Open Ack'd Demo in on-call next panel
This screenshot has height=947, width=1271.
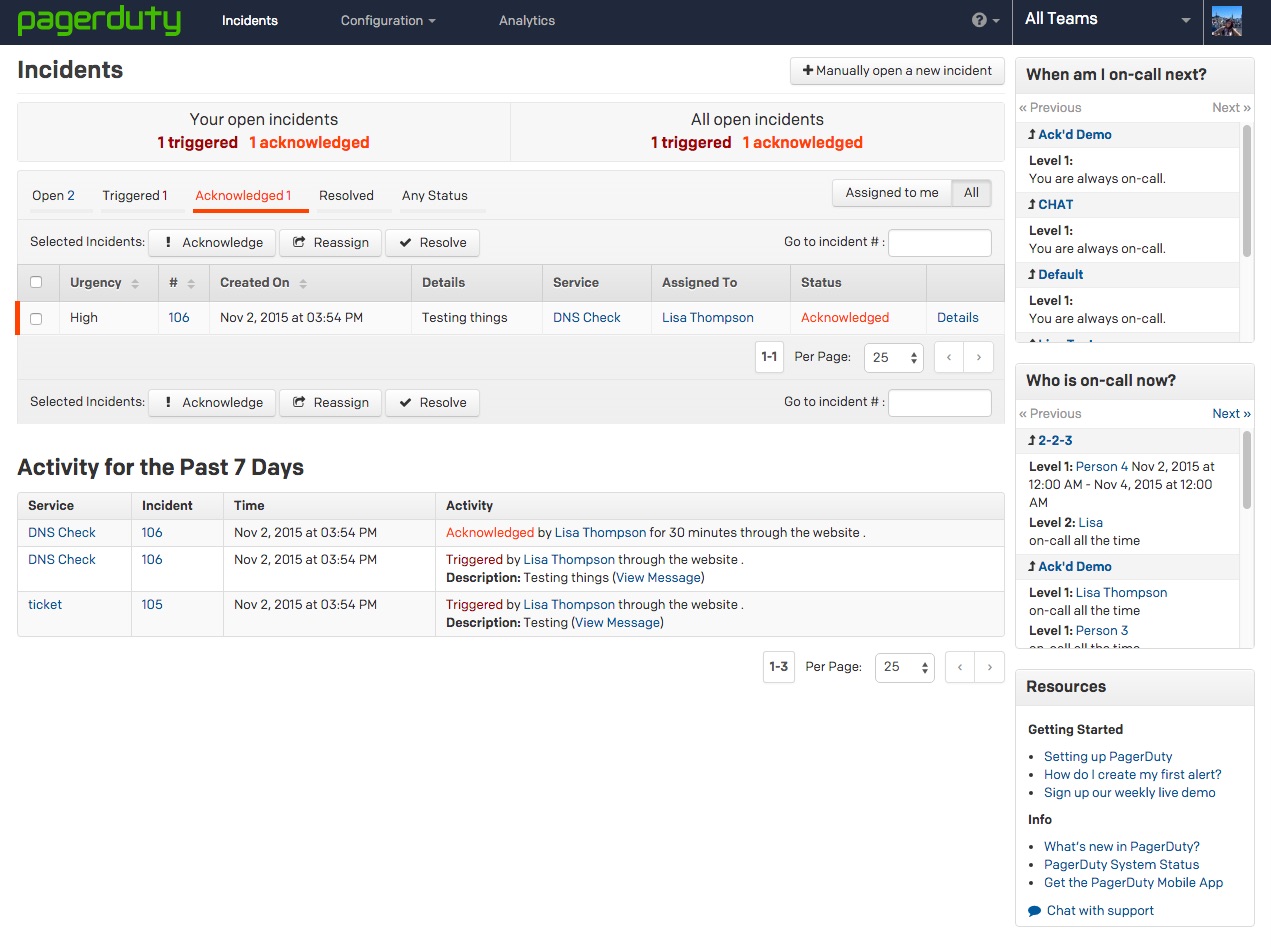[x=1075, y=135]
